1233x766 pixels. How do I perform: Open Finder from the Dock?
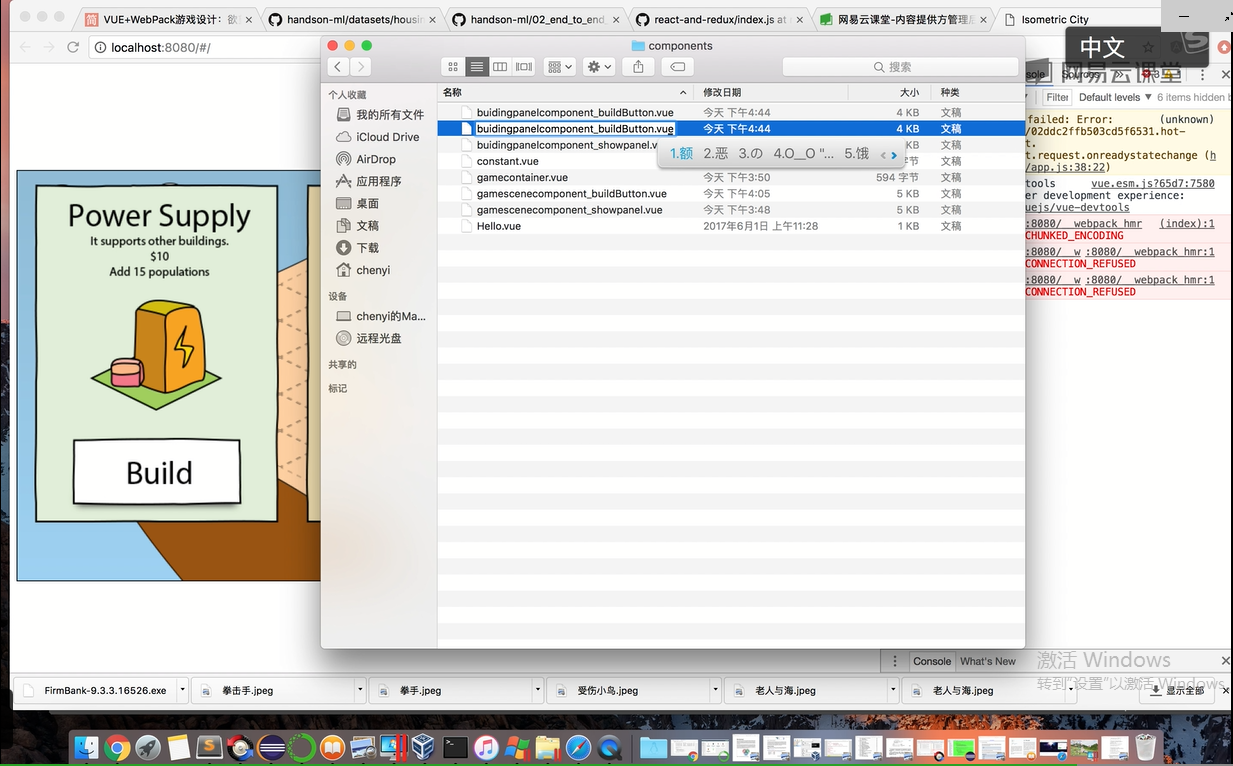87,746
